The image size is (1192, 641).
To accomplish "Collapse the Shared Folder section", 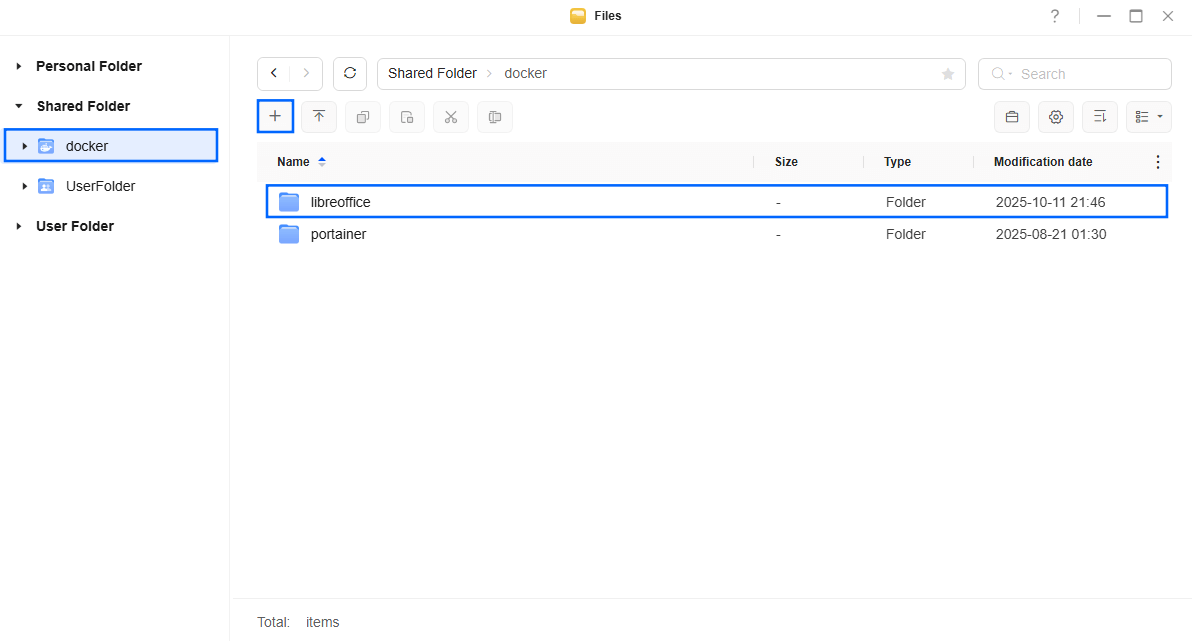I will (x=19, y=106).
